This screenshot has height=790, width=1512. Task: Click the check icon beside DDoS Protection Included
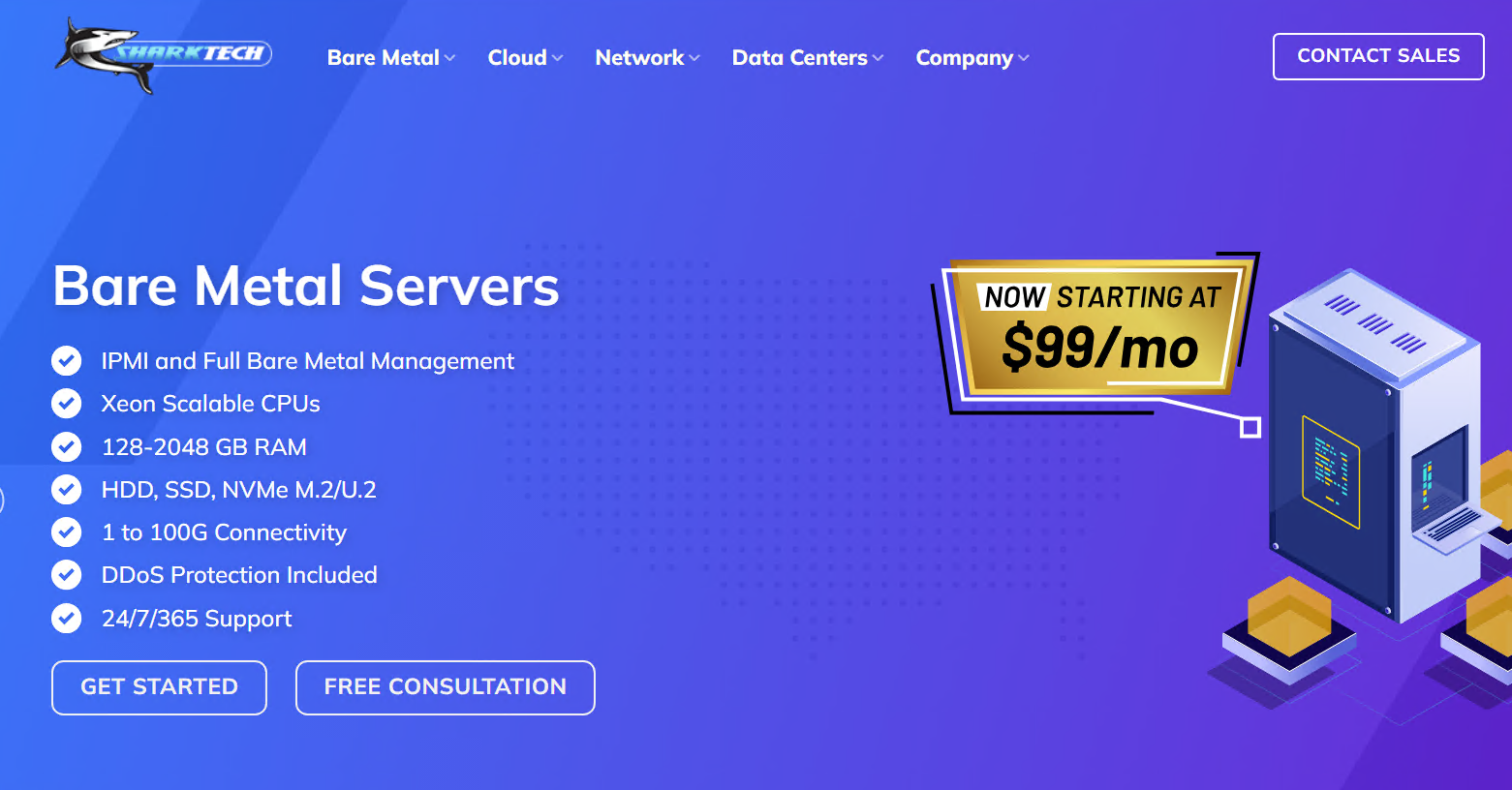(x=67, y=575)
